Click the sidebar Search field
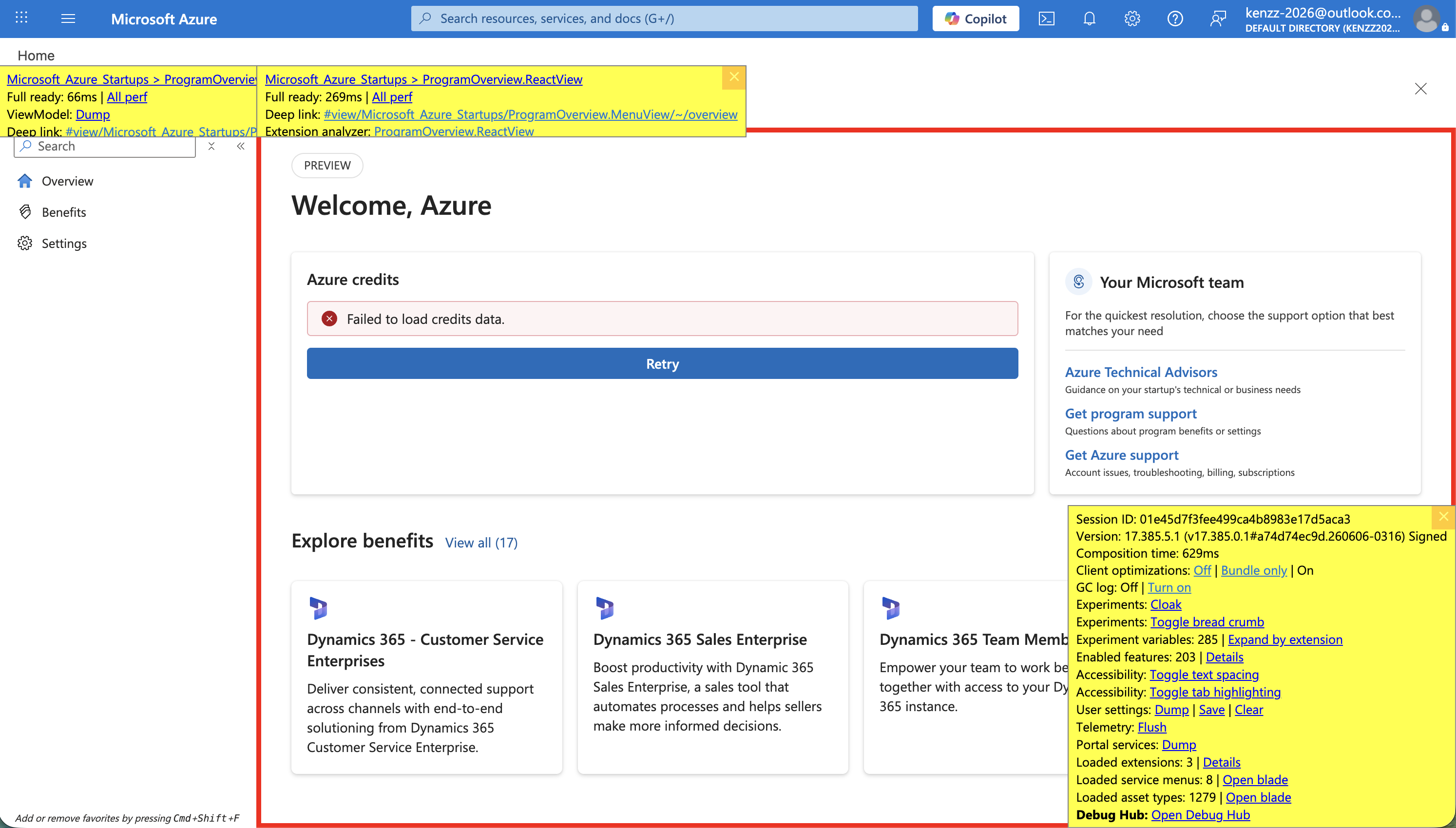This screenshot has height=828, width=1456. (x=105, y=146)
